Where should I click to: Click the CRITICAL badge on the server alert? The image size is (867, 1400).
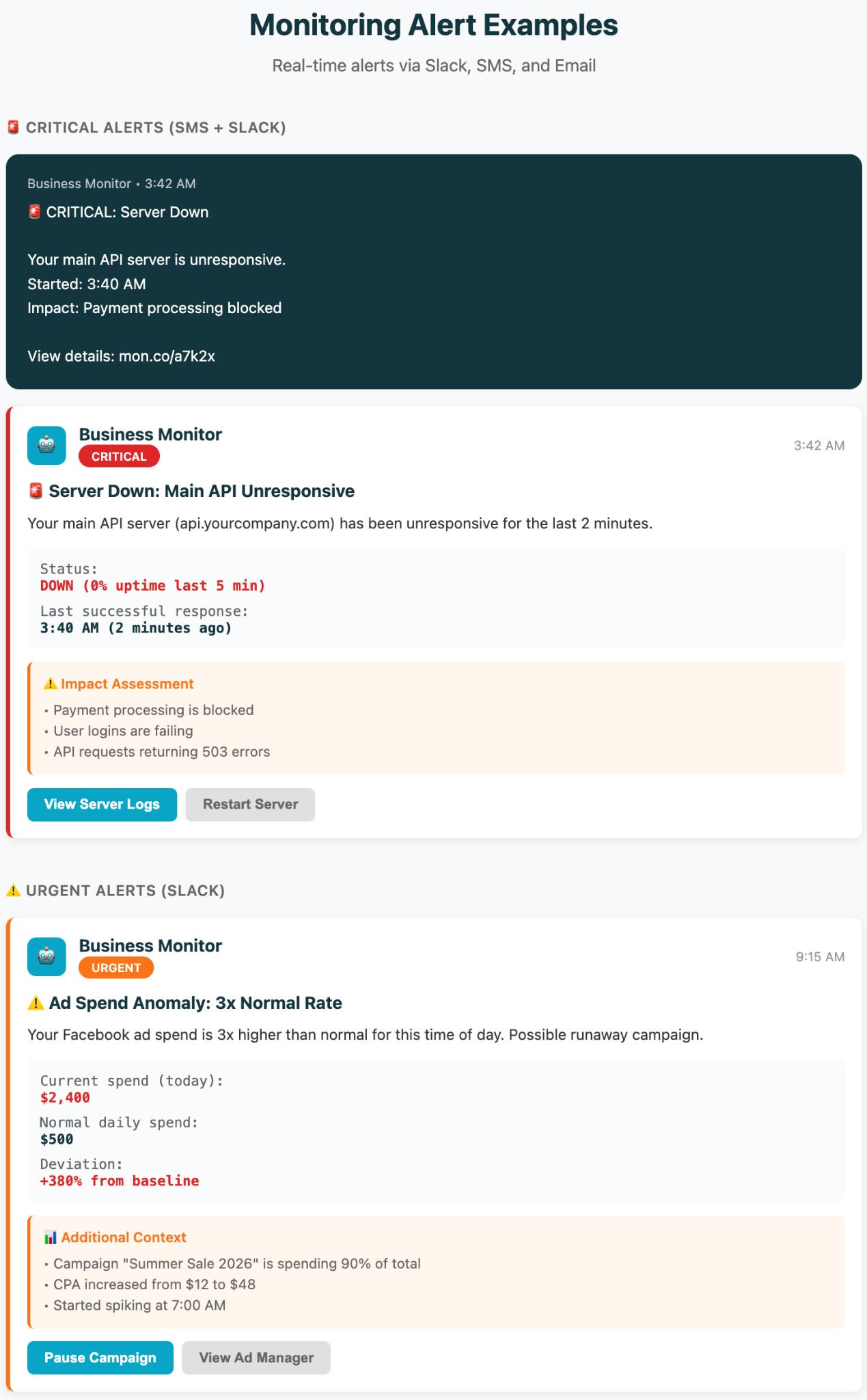[119, 456]
